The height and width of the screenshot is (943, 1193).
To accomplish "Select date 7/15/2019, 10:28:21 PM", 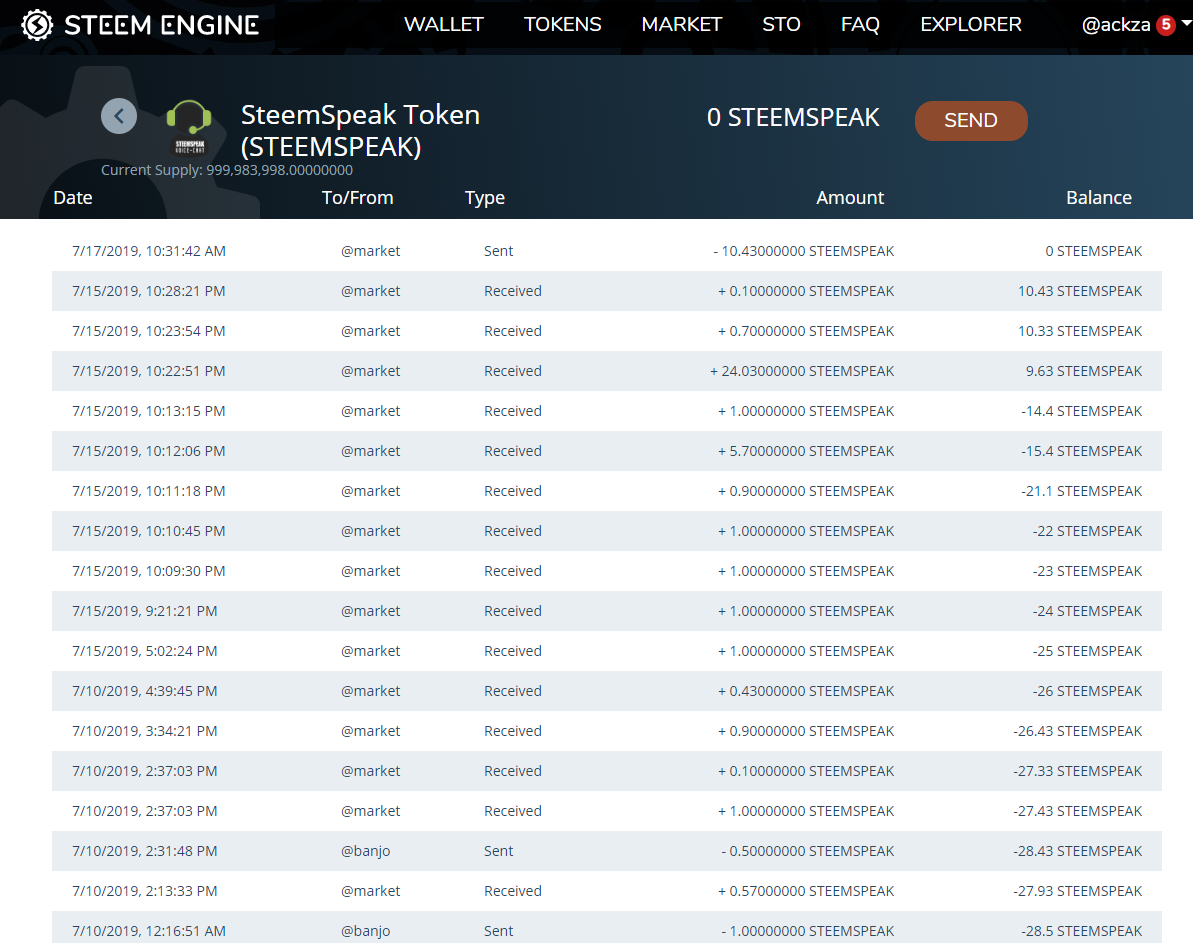I will tap(149, 291).
